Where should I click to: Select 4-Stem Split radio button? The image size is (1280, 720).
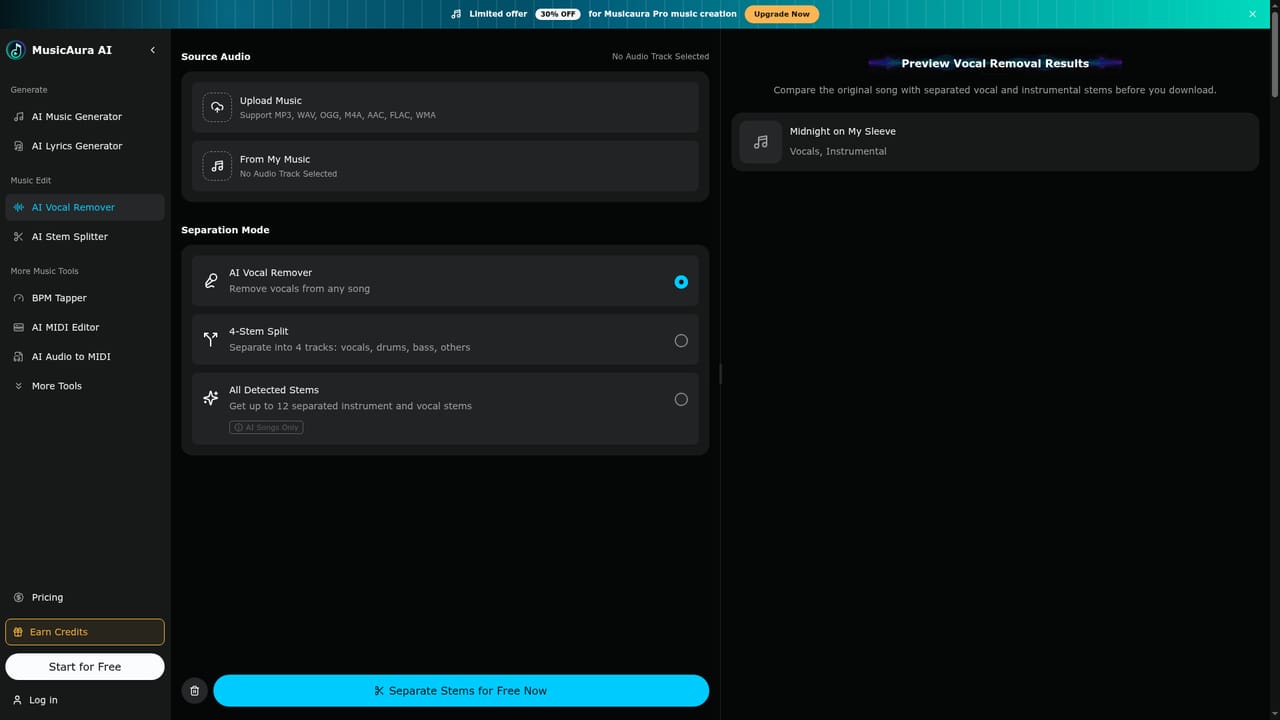tap(681, 341)
